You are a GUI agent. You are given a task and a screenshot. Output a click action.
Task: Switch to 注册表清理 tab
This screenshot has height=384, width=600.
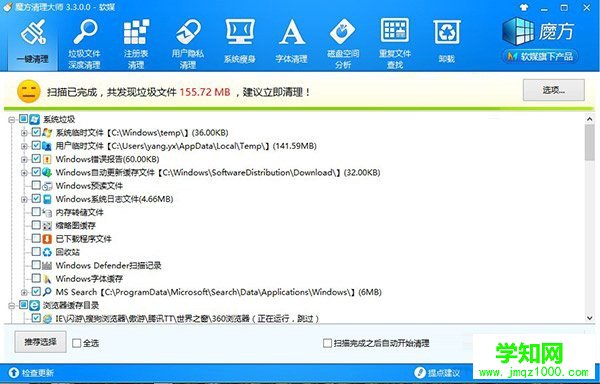pos(136,43)
